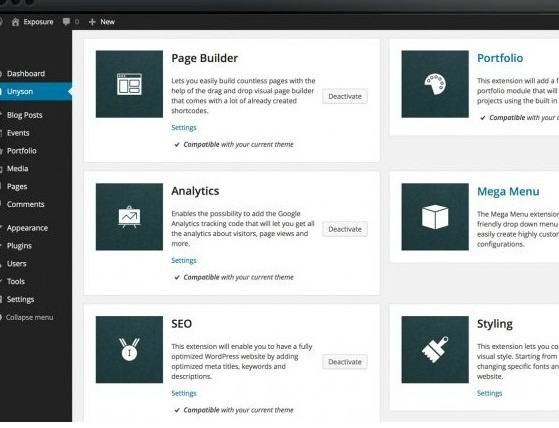Click the Exposure home icon in admin bar
The image size is (559, 428).
pos(15,22)
